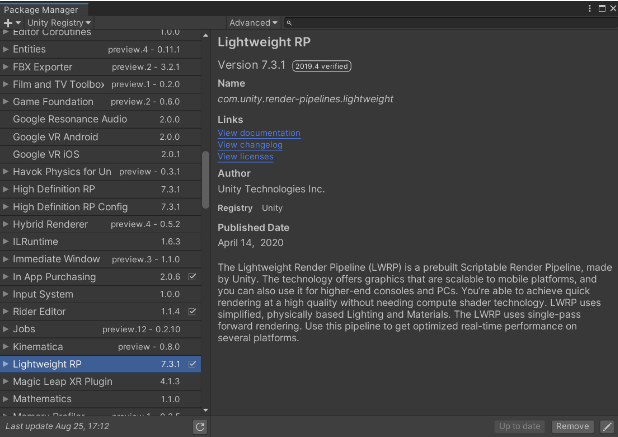Image resolution: width=618 pixels, height=437 pixels.
Task: Click the installed checkmark on Rider Editor
Action: coord(192,311)
